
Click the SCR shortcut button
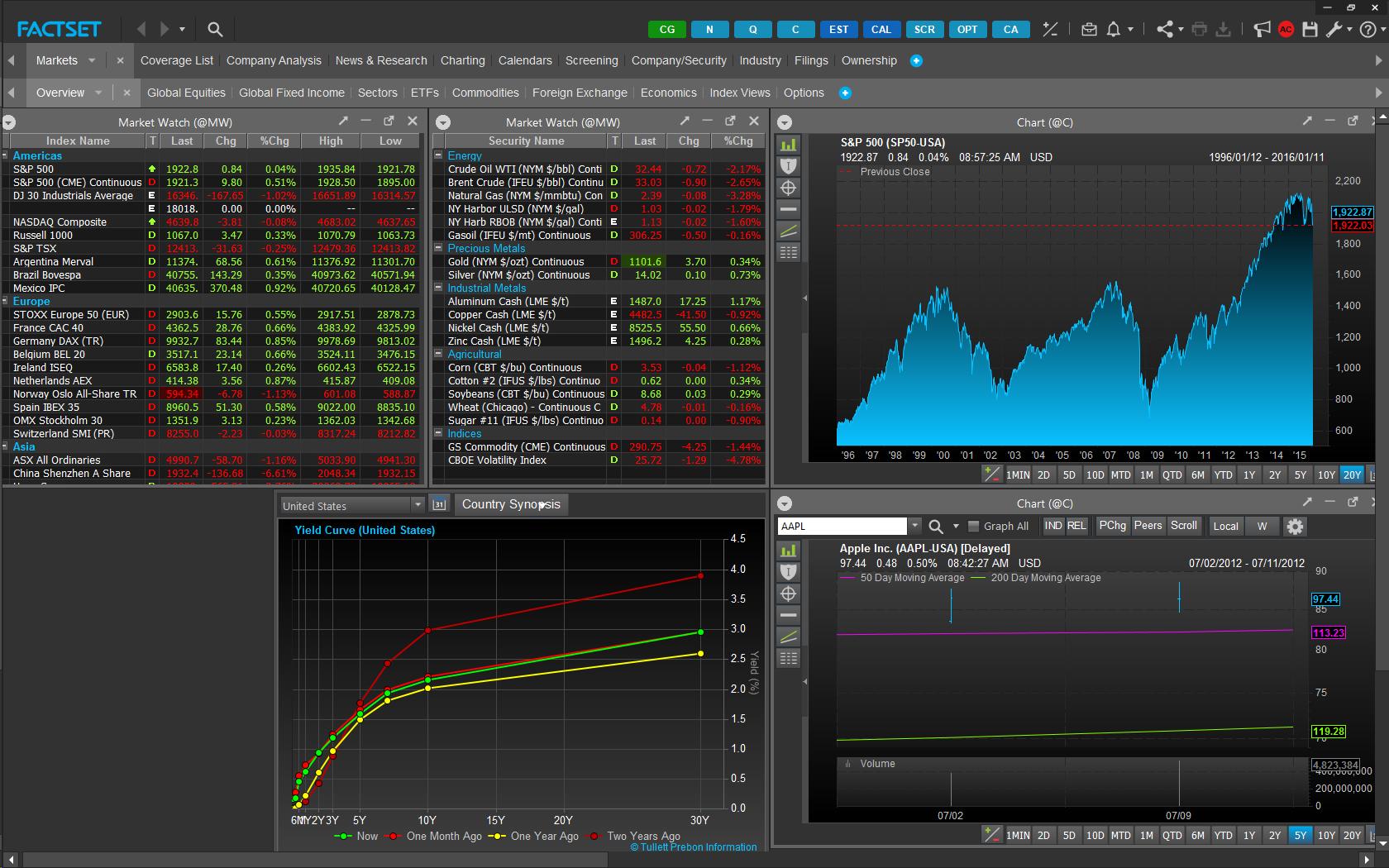(924, 29)
